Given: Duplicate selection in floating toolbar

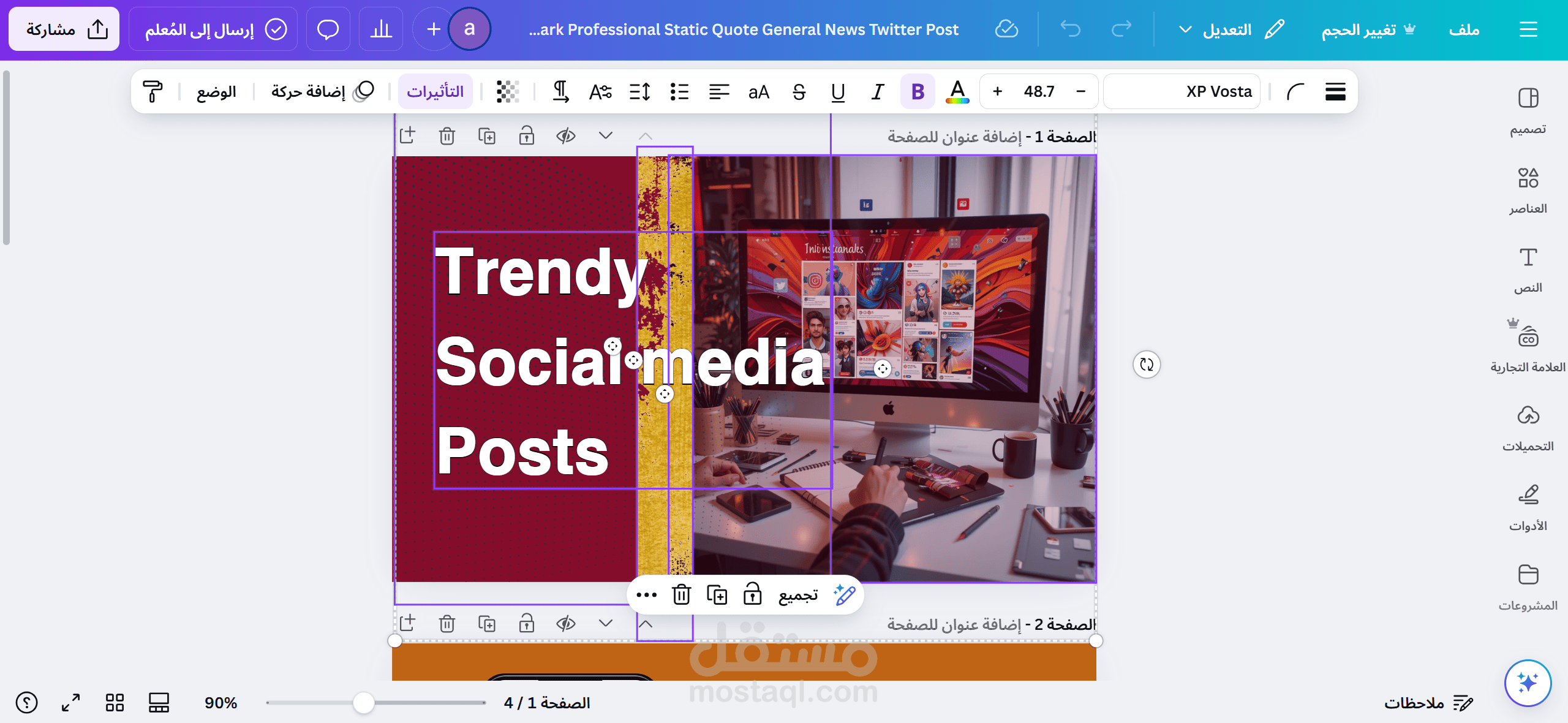Looking at the screenshot, I should click(x=717, y=595).
